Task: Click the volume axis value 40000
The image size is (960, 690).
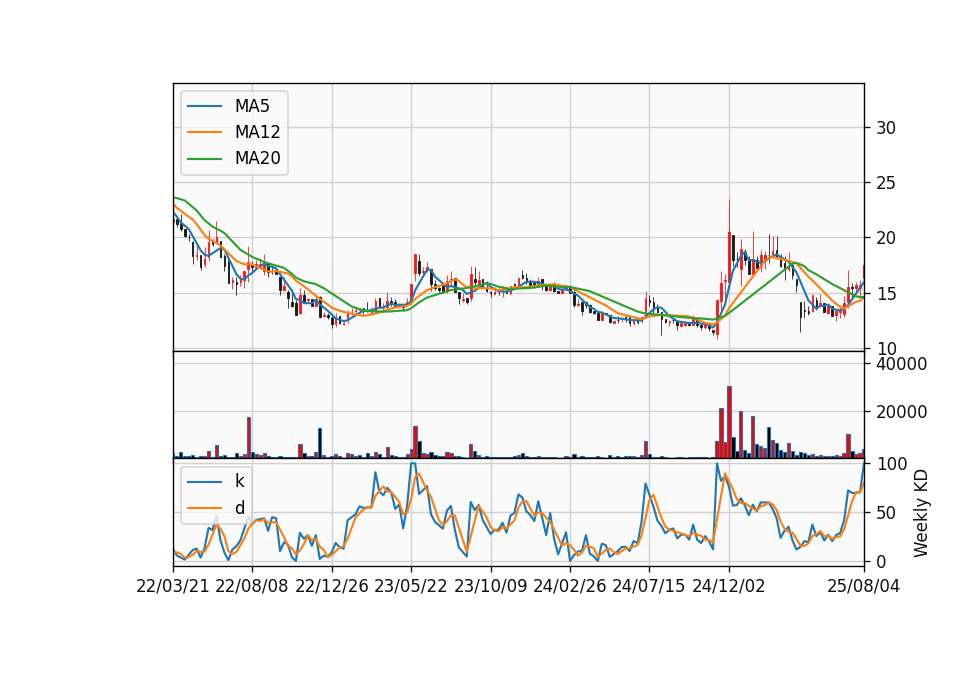Action: pos(901,364)
